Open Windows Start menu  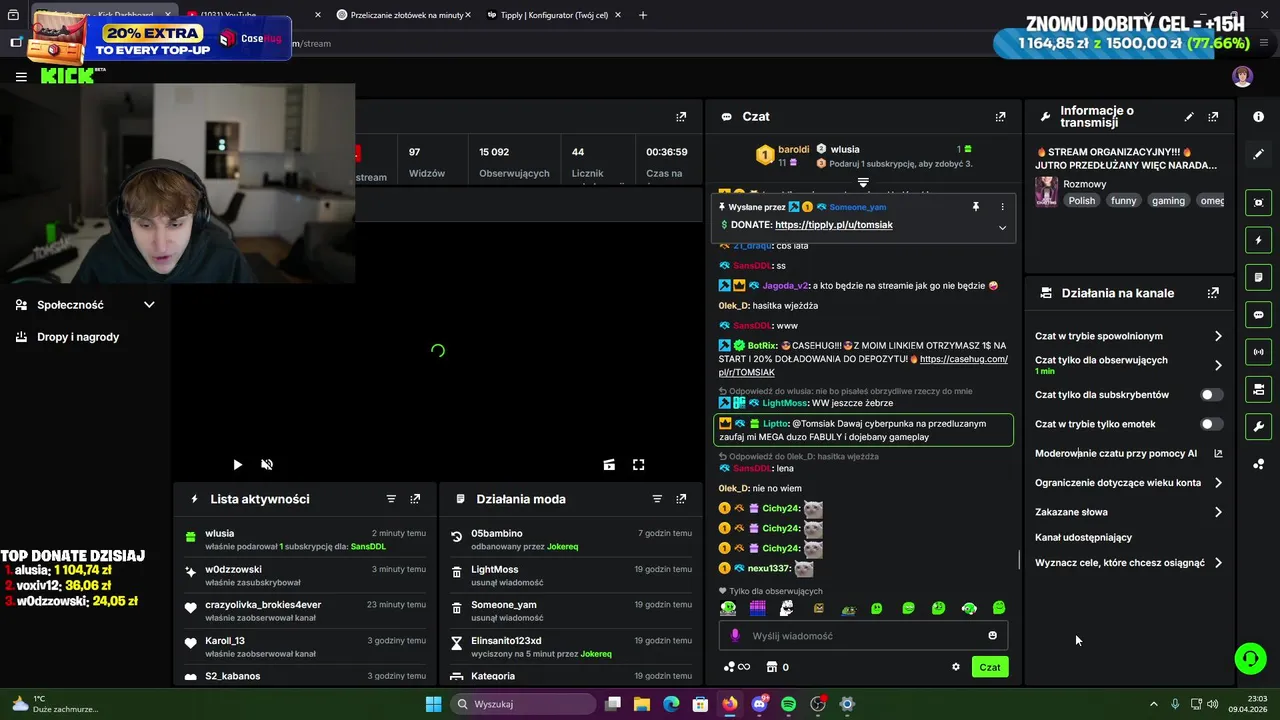(x=433, y=704)
